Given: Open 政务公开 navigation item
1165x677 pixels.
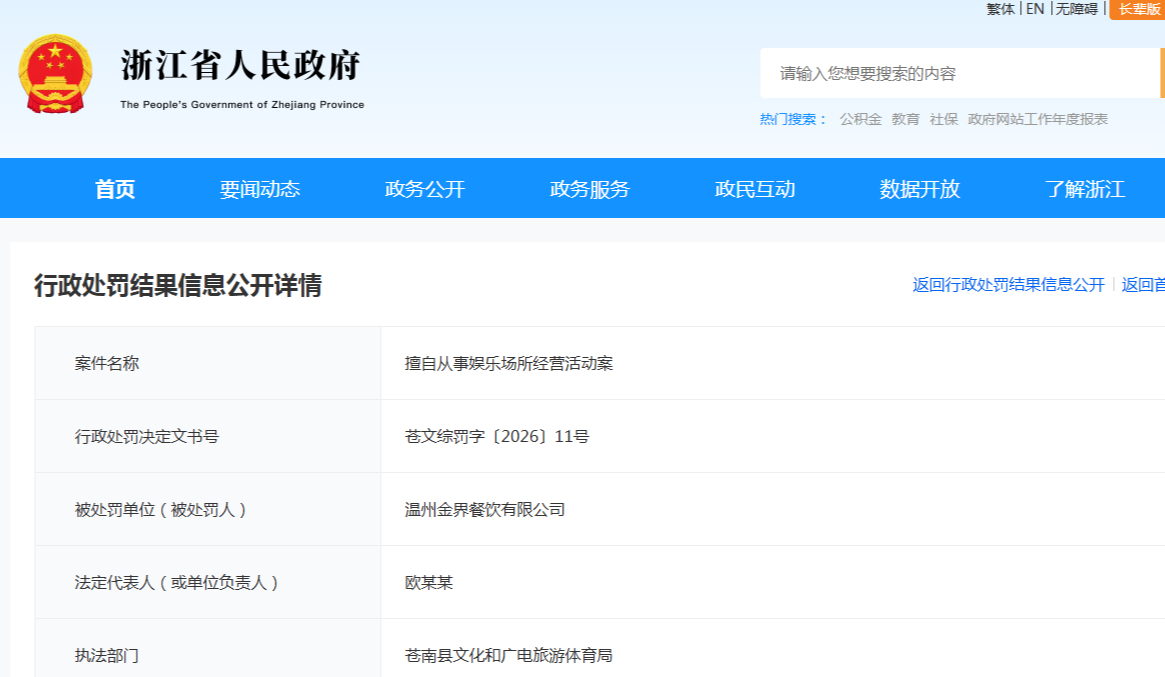Looking at the screenshot, I should click(x=425, y=189).
